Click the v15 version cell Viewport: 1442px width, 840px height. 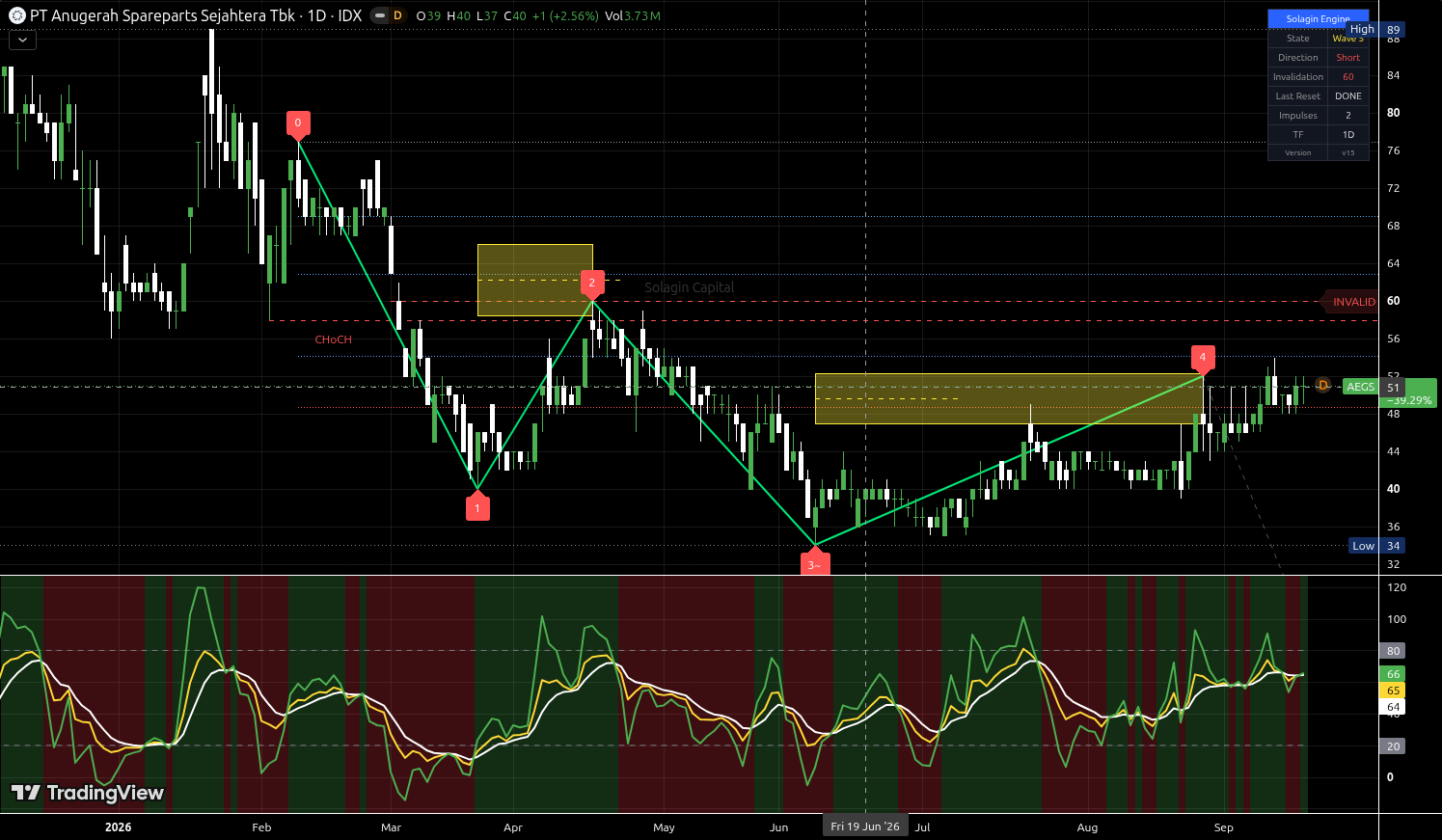tap(1348, 152)
